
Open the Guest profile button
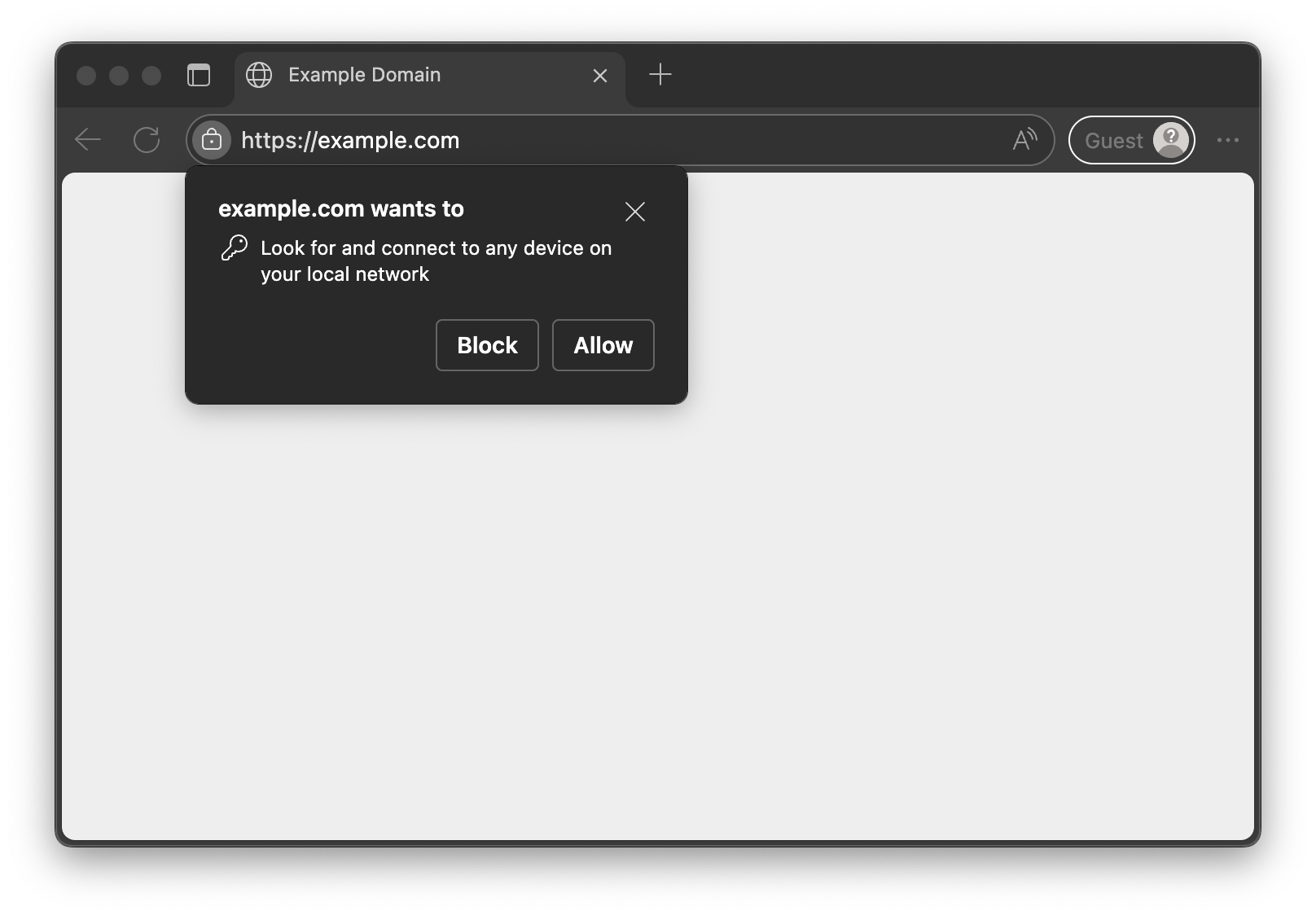click(1131, 140)
